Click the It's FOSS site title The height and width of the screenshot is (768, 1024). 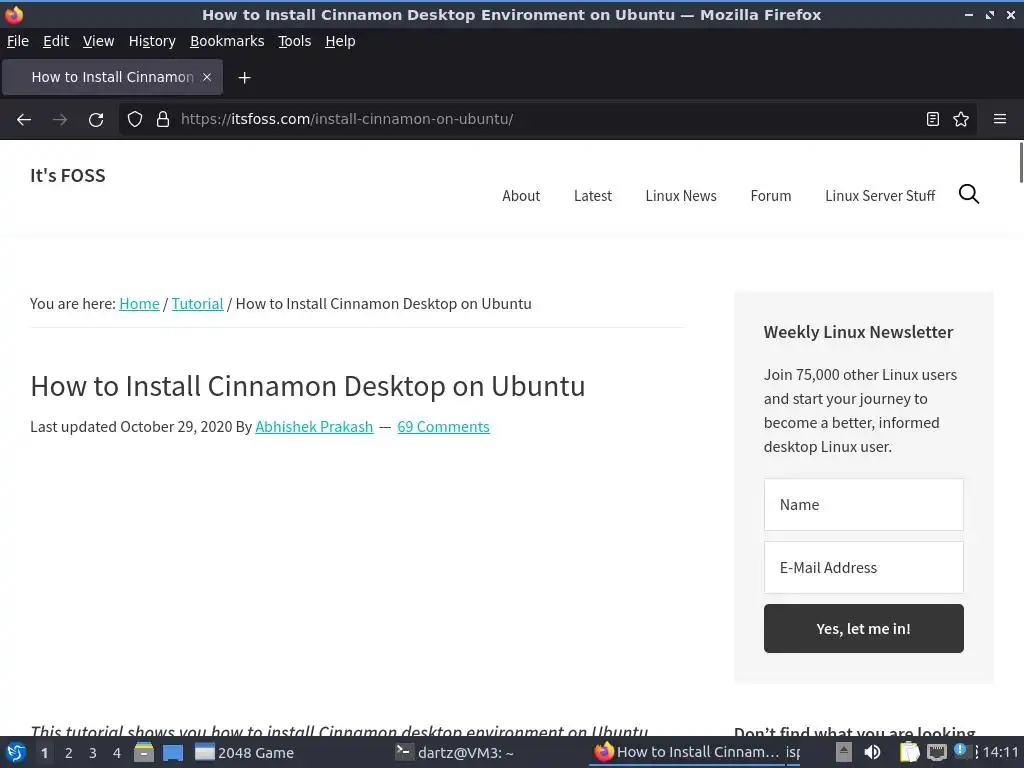[x=67, y=175]
